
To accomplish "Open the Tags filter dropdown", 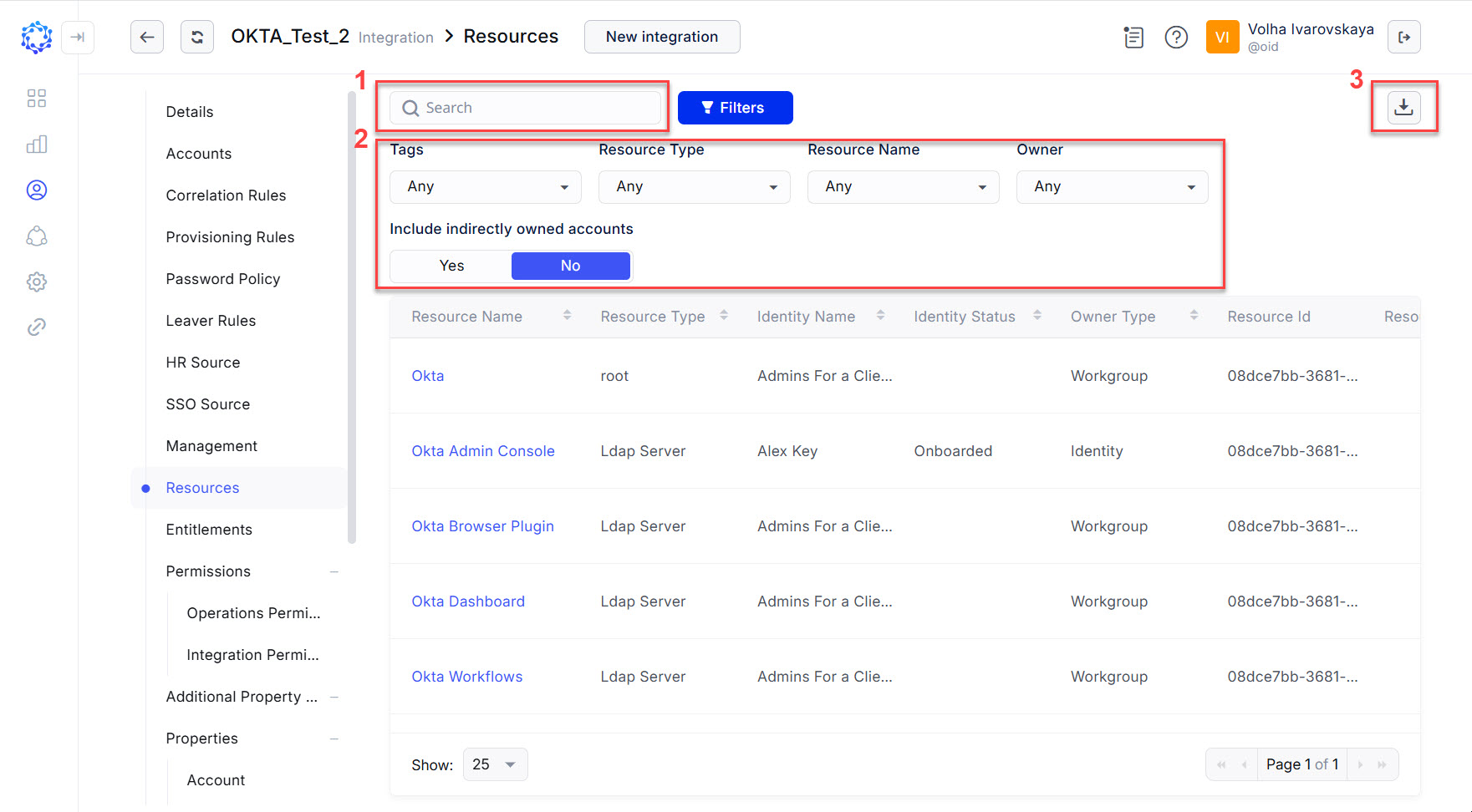I will coord(485,187).
